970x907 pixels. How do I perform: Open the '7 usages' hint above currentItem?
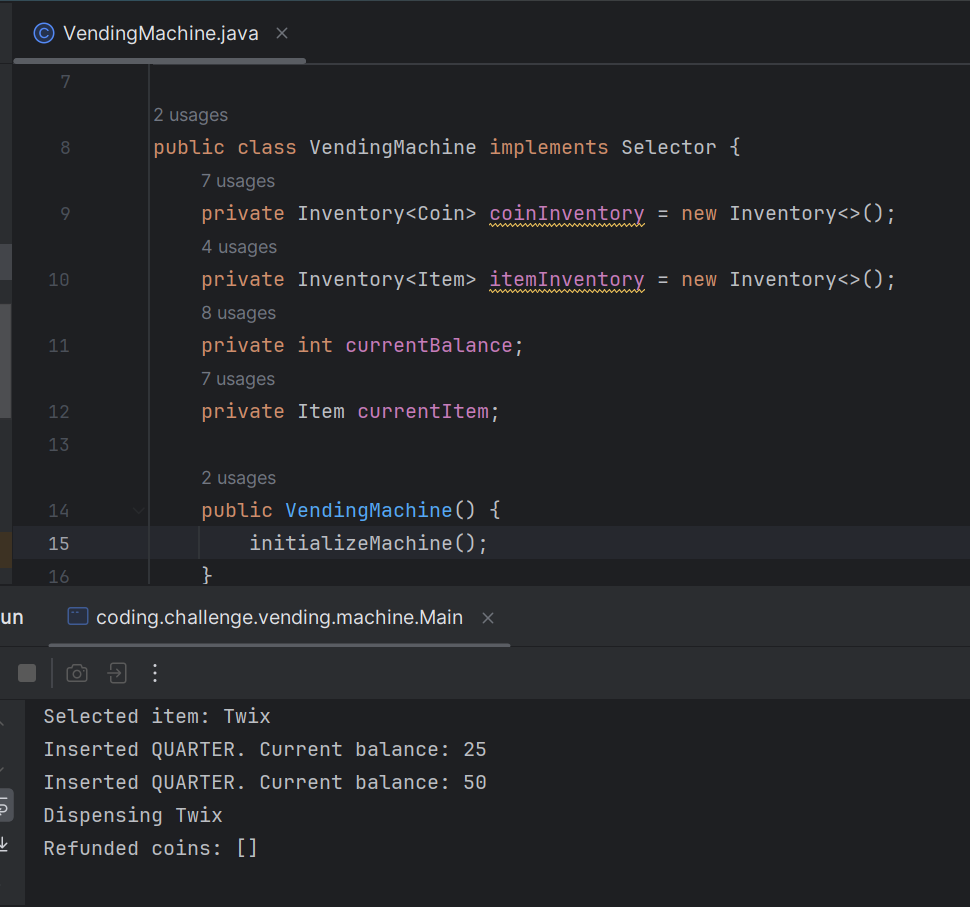coord(238,379)
